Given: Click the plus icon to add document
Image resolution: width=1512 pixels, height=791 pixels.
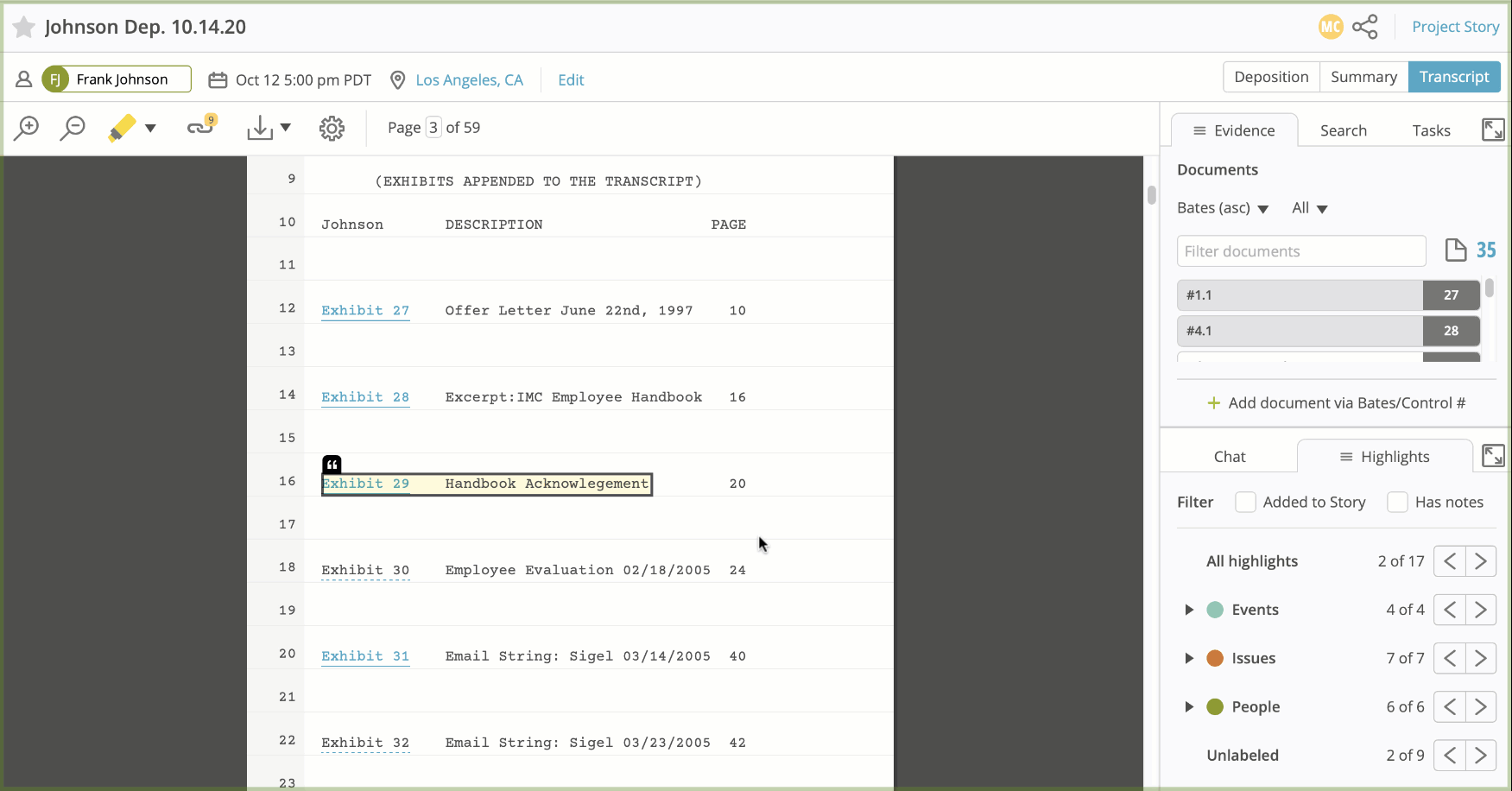Looking at the screenshot, I should 1213,403.
